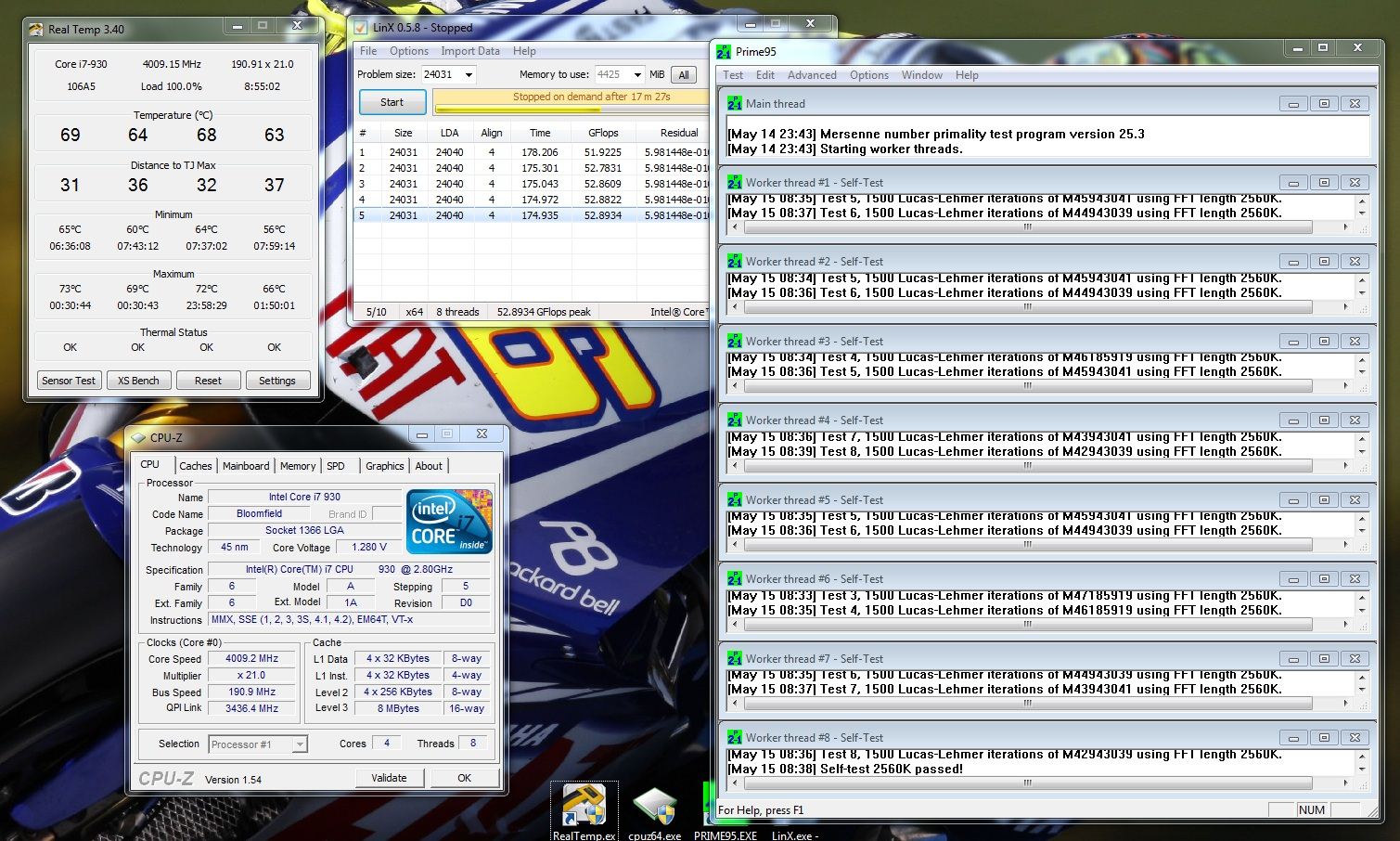Click the Sensor Test button in Real Temp

tap(69, 381)
